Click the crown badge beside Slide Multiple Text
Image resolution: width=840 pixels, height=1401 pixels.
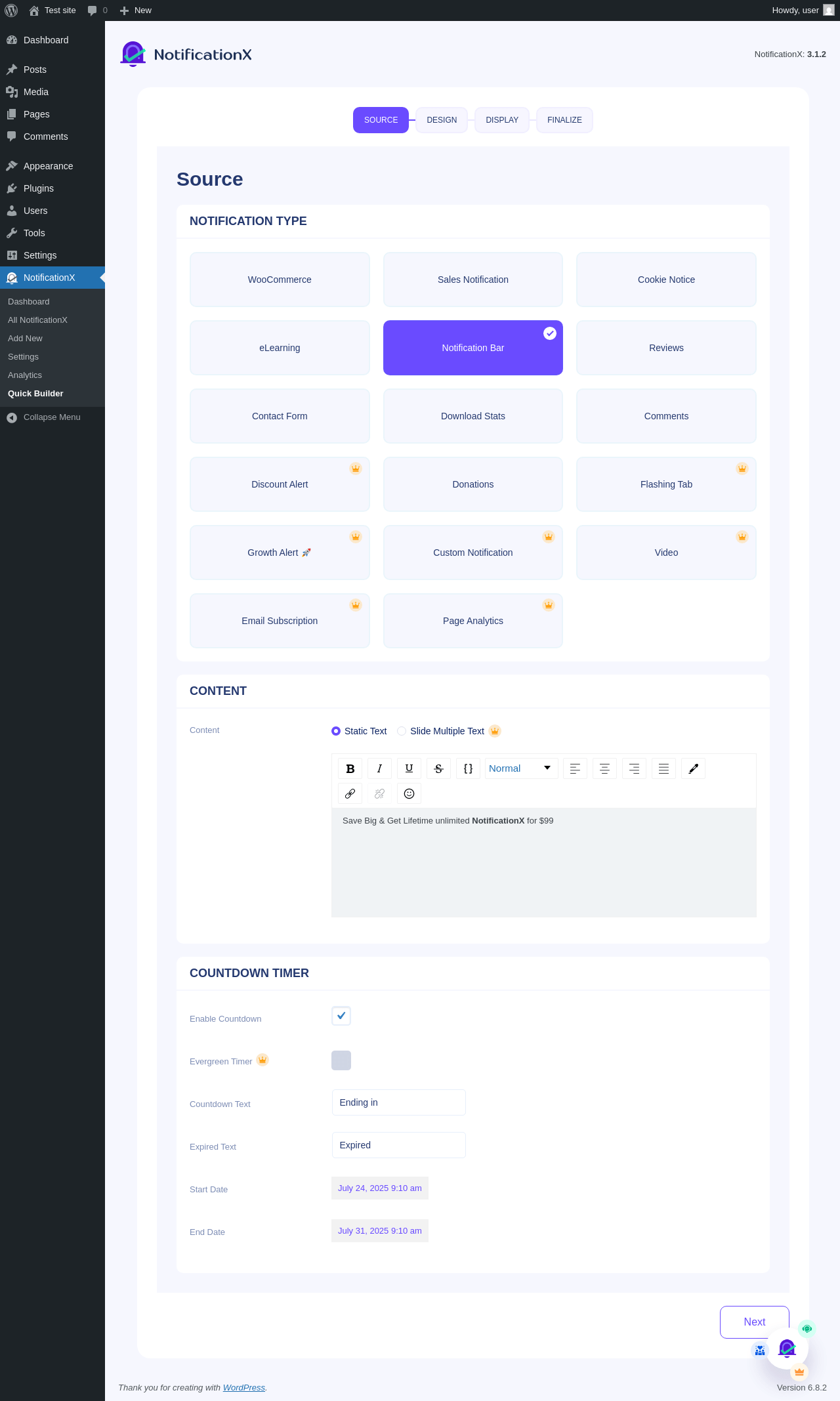(495, 731)
